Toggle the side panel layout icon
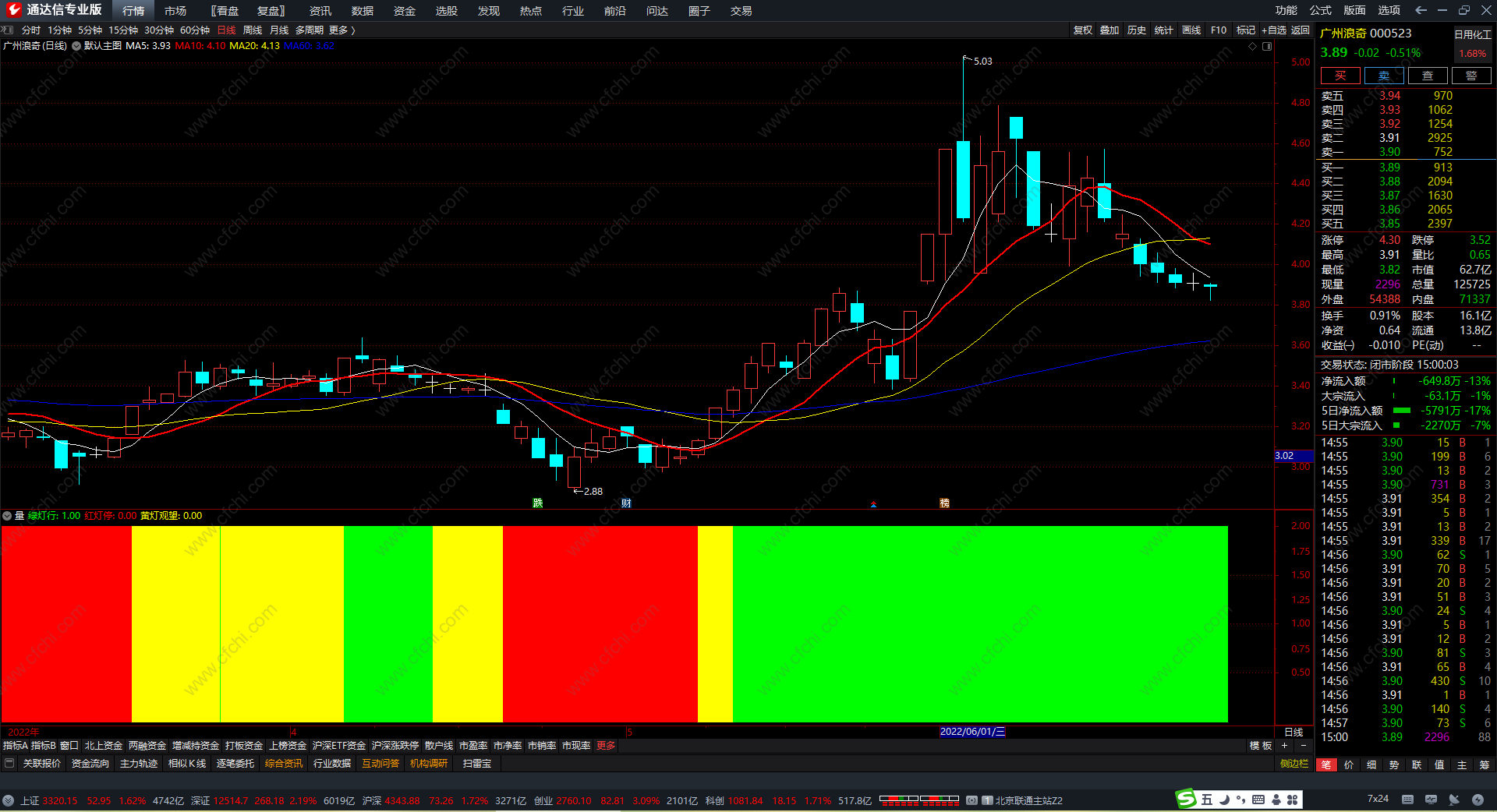 click(1267, 46)
